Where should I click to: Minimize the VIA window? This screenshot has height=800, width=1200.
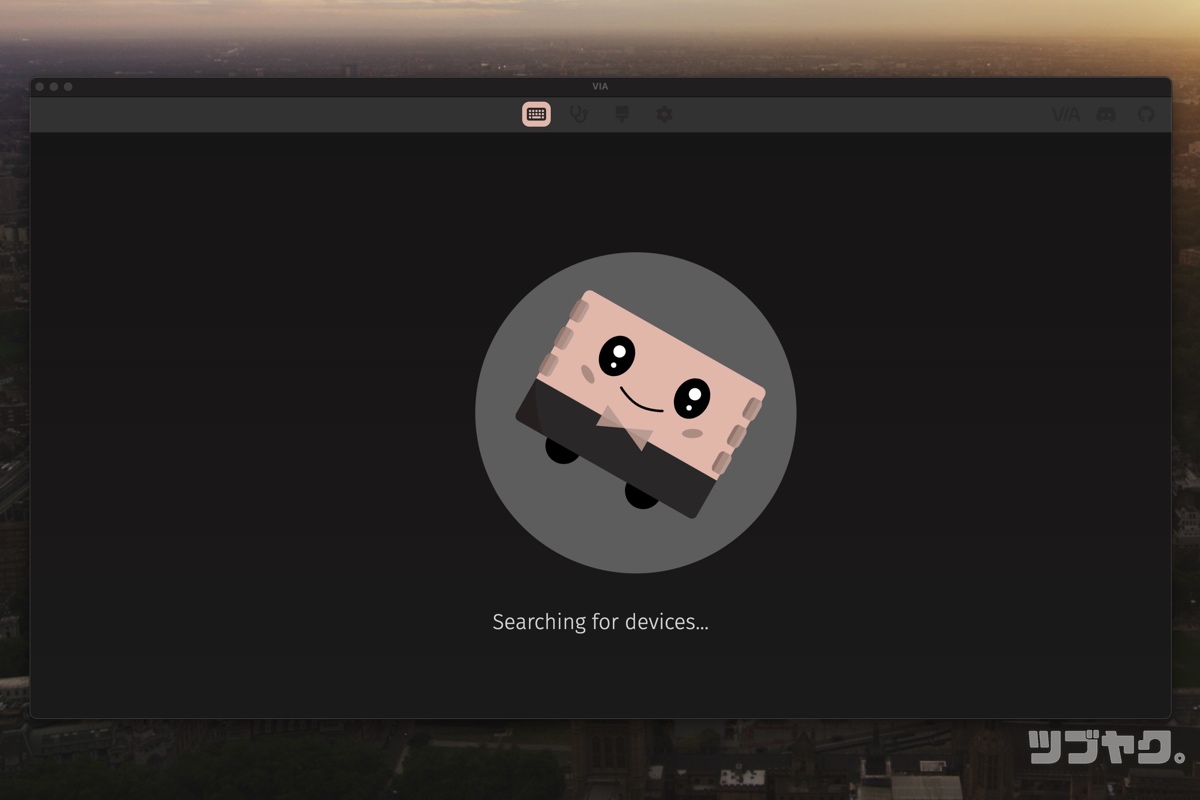coord(54,87)
